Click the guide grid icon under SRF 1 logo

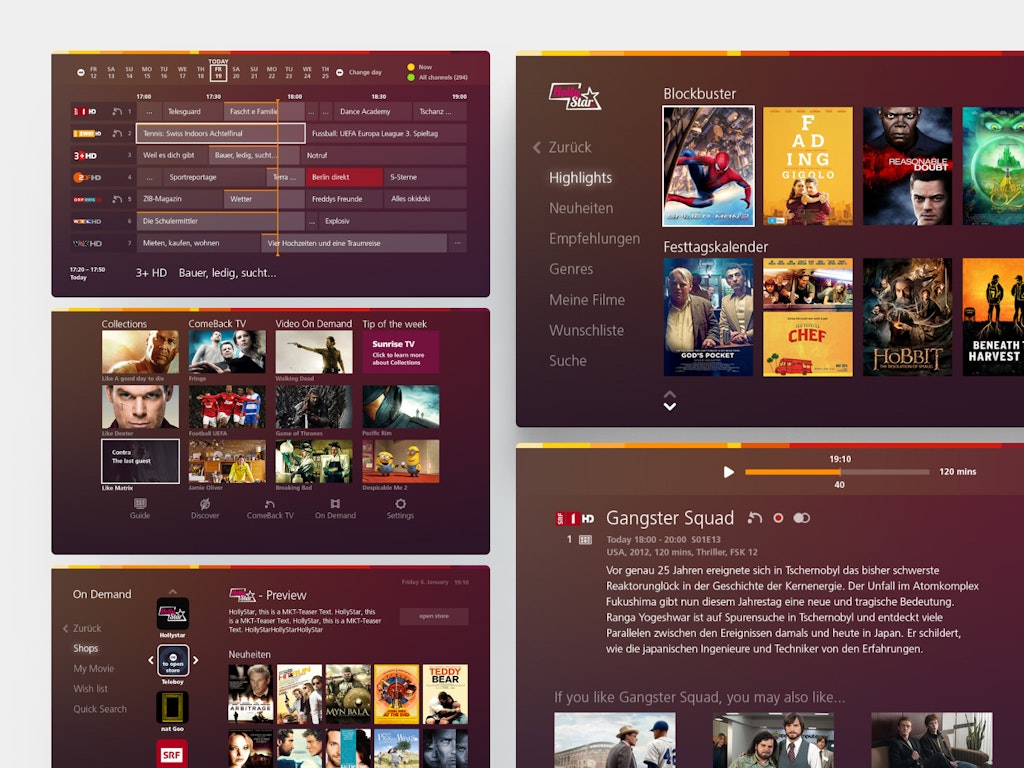click(585, 539)
